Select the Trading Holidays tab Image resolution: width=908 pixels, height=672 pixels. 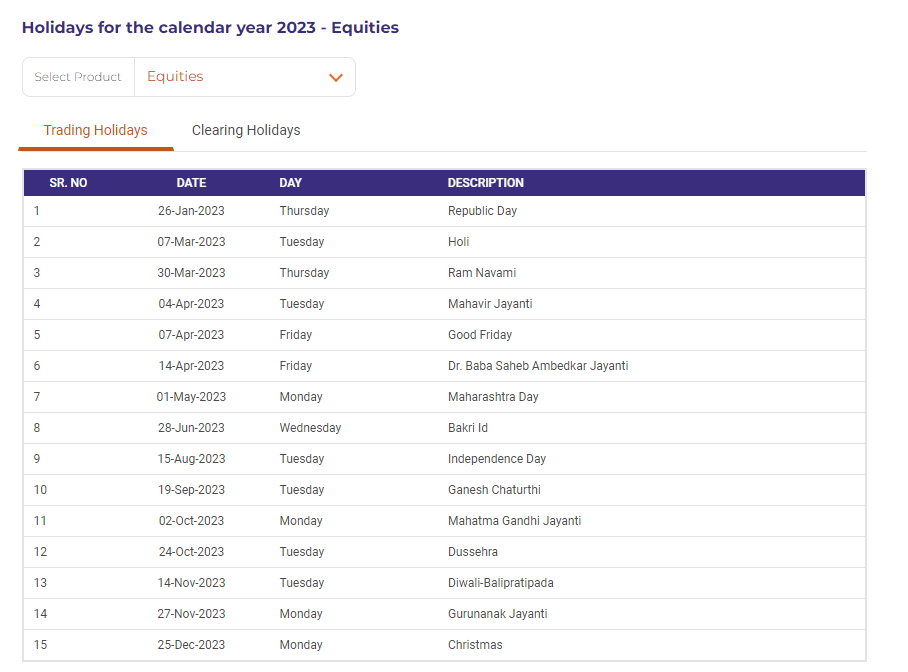[x=96, y=130]
